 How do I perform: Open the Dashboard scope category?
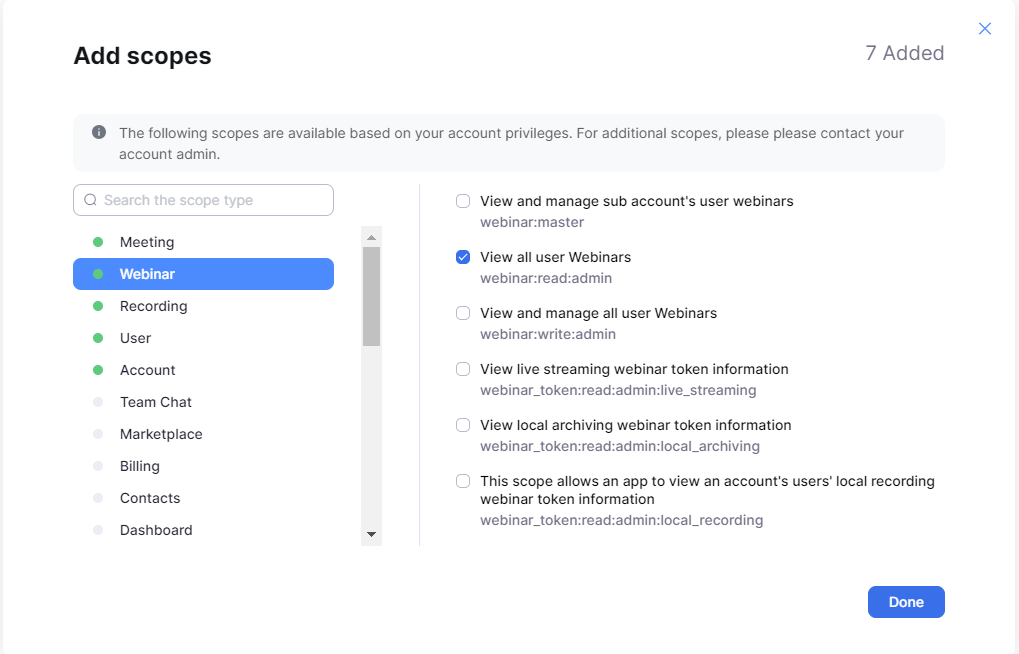[156, 530]
